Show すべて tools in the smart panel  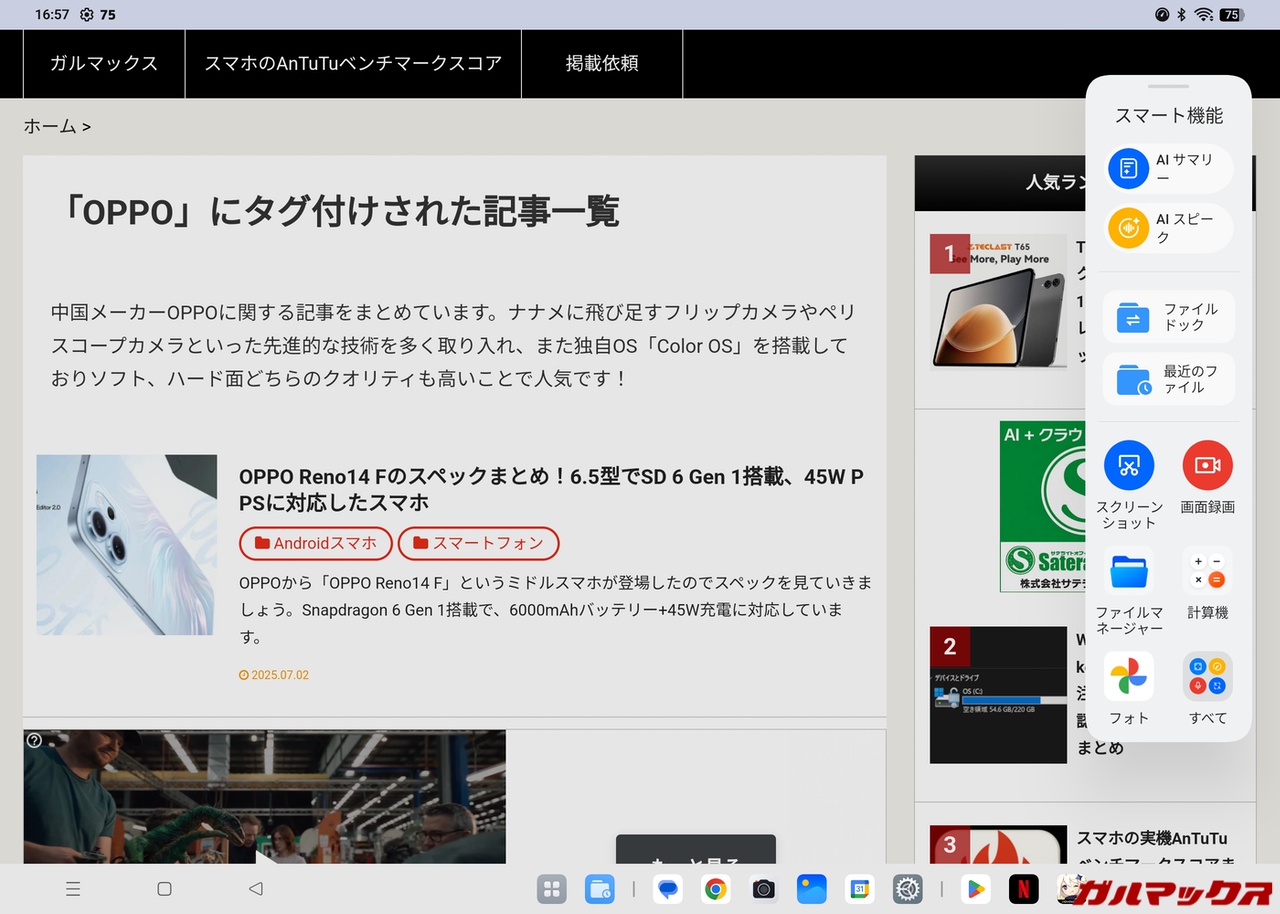click(1207, 677)
